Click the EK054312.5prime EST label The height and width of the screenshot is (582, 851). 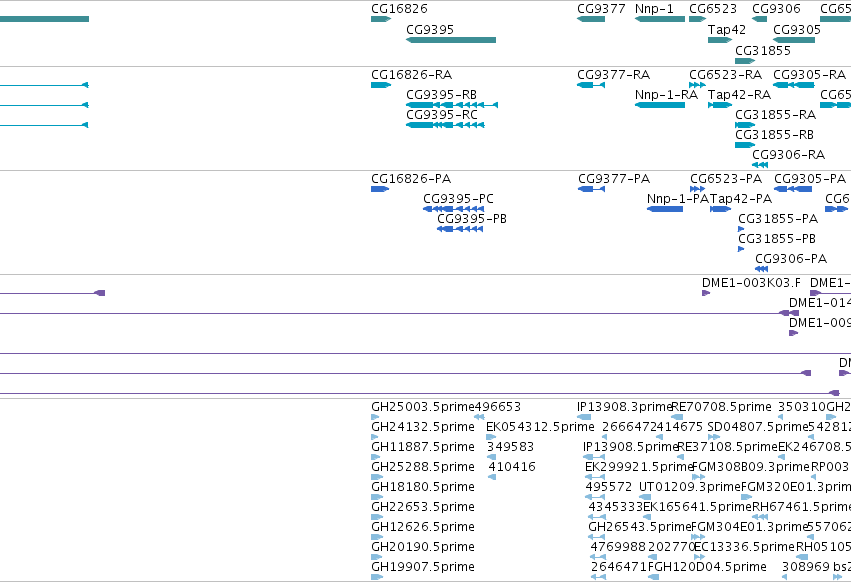pyautogui.click(x=540, y=427)
